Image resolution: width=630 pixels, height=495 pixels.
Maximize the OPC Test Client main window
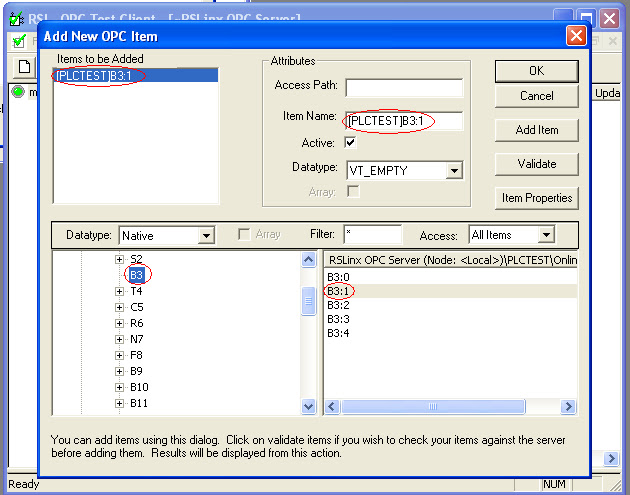pos(586,18)
